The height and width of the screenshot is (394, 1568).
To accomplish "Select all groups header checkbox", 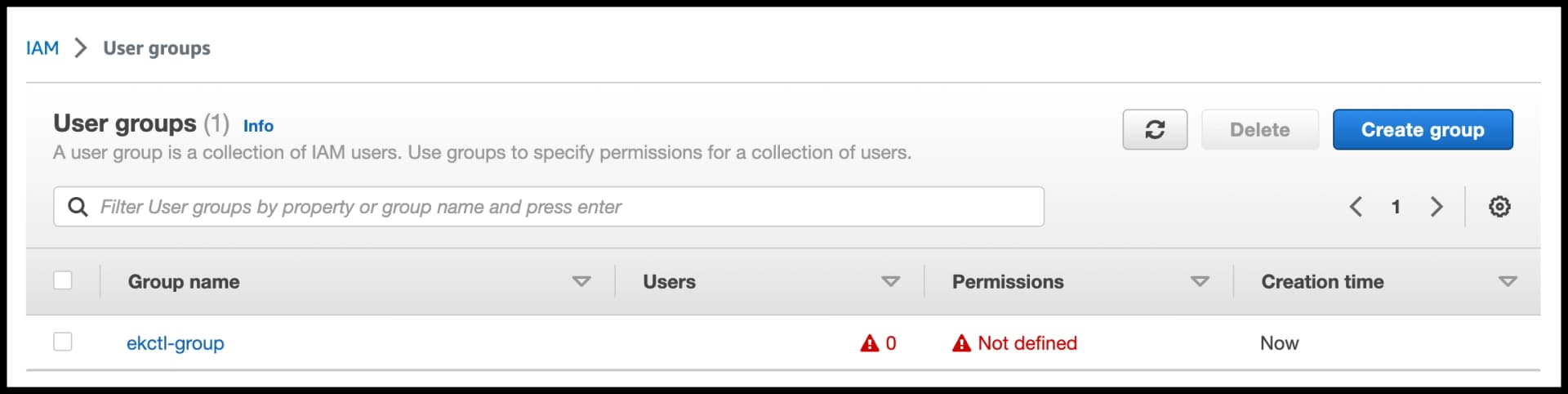I will [x=63, y=280].
